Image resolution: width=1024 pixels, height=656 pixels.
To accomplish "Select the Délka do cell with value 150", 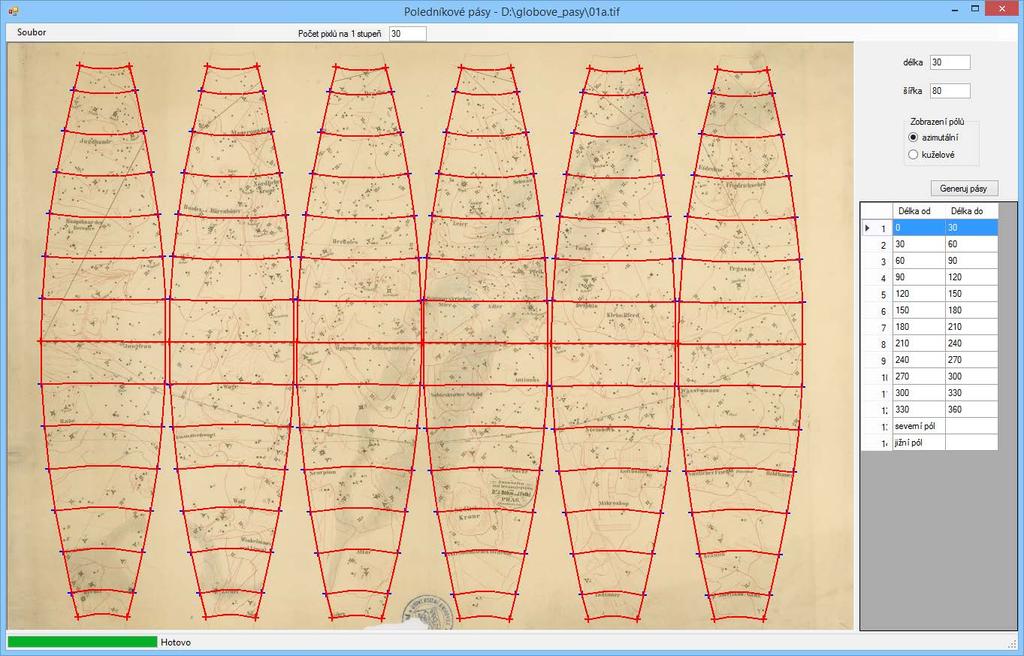I will 971,293.
